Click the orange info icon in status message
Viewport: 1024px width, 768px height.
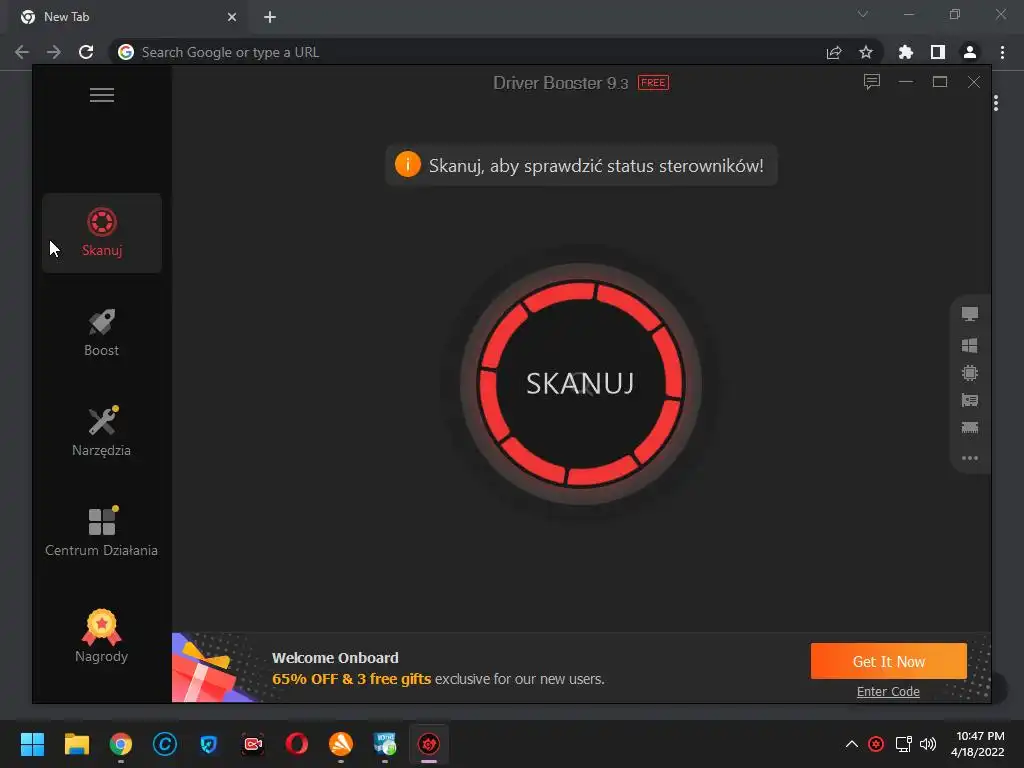click(x=408, y=165)
